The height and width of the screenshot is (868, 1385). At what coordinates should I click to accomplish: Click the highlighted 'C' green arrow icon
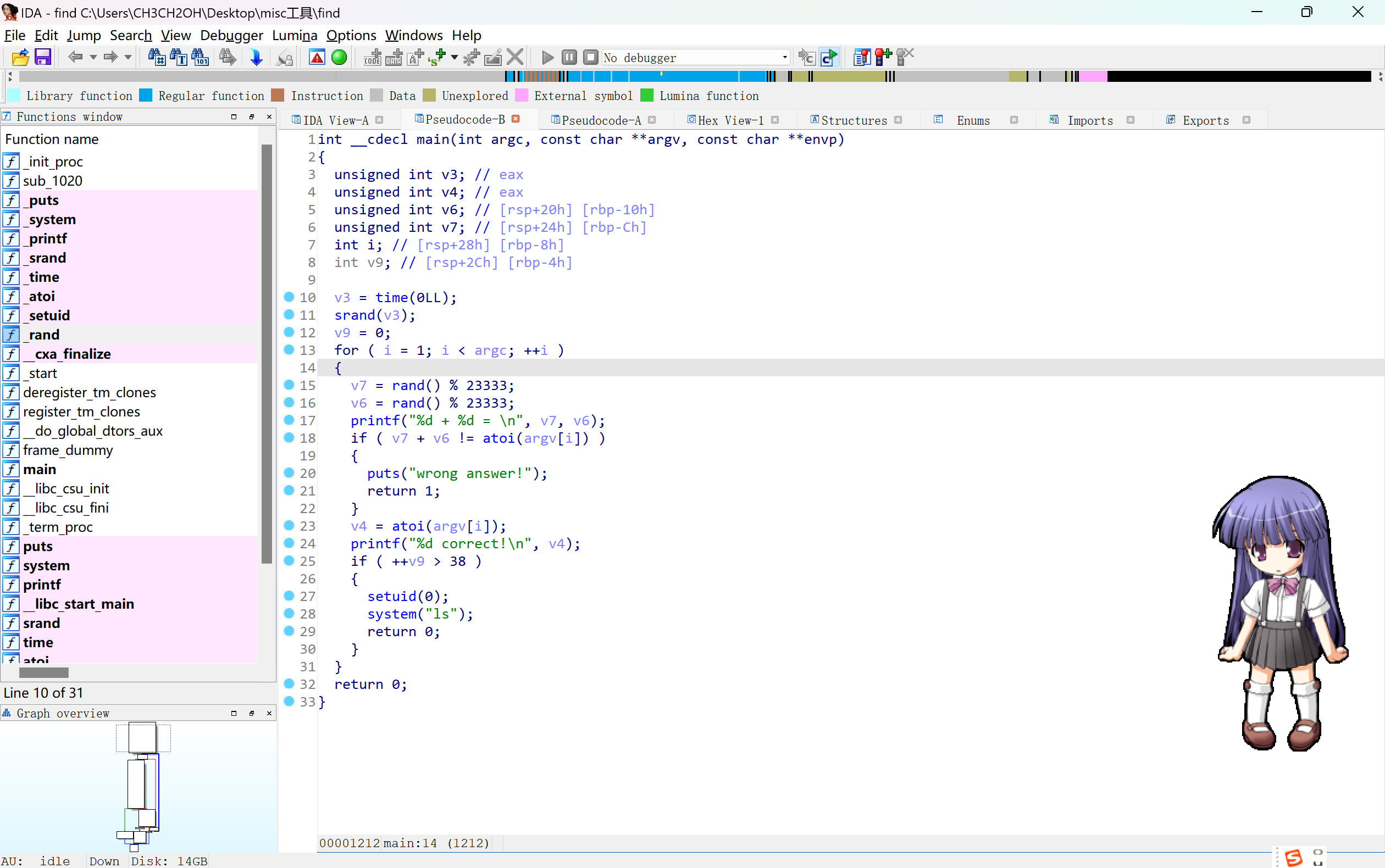pyautogui.click(x=829, y=57)
